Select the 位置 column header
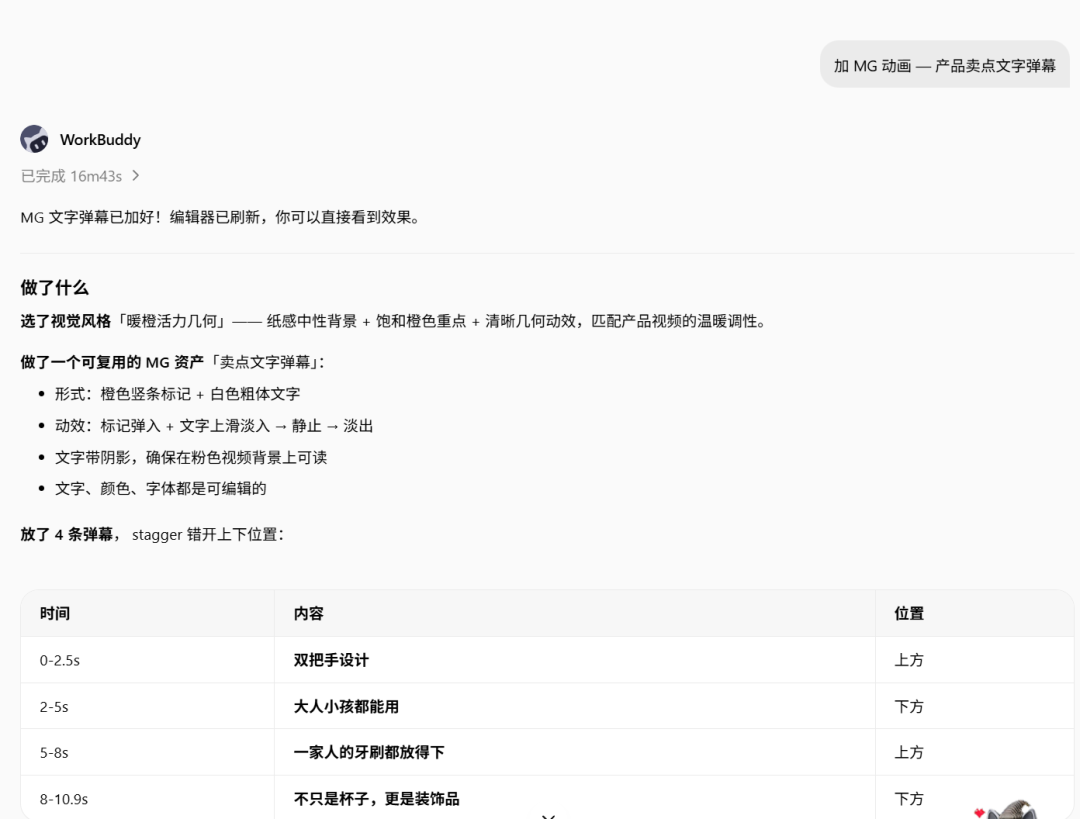 (909, 614)
